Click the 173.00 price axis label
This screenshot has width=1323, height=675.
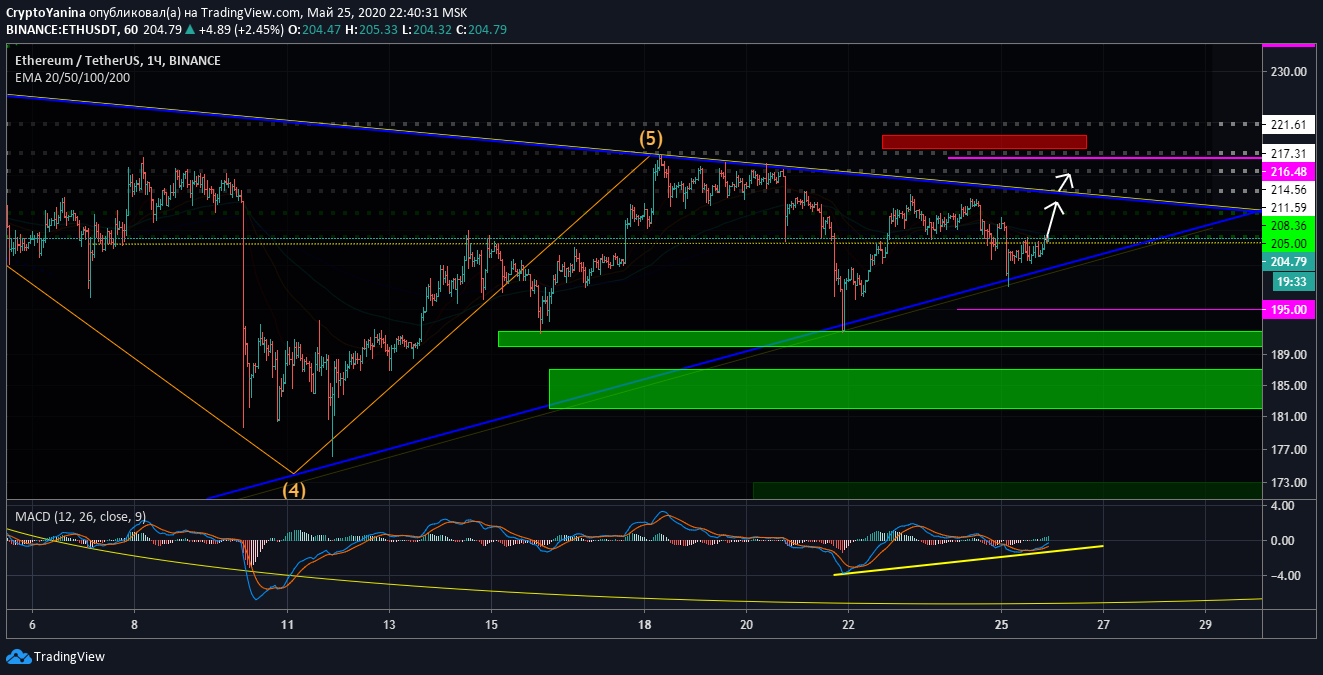pos(1289,483)
